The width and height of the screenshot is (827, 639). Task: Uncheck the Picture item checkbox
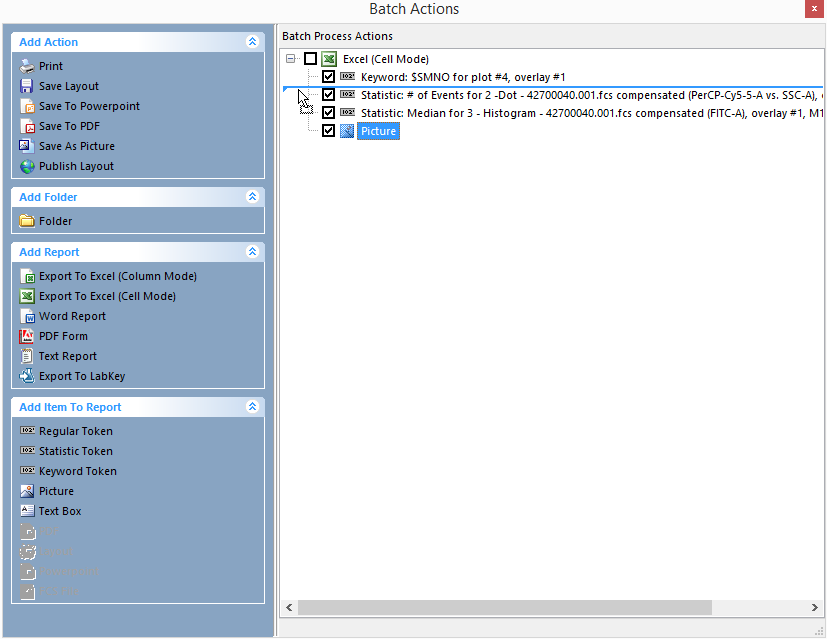pyautogui.click(x=328, y=131)
